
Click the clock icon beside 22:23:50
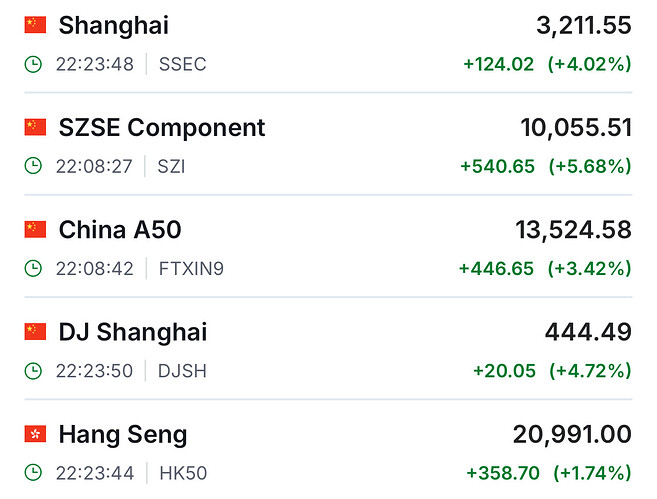(34, 371)
